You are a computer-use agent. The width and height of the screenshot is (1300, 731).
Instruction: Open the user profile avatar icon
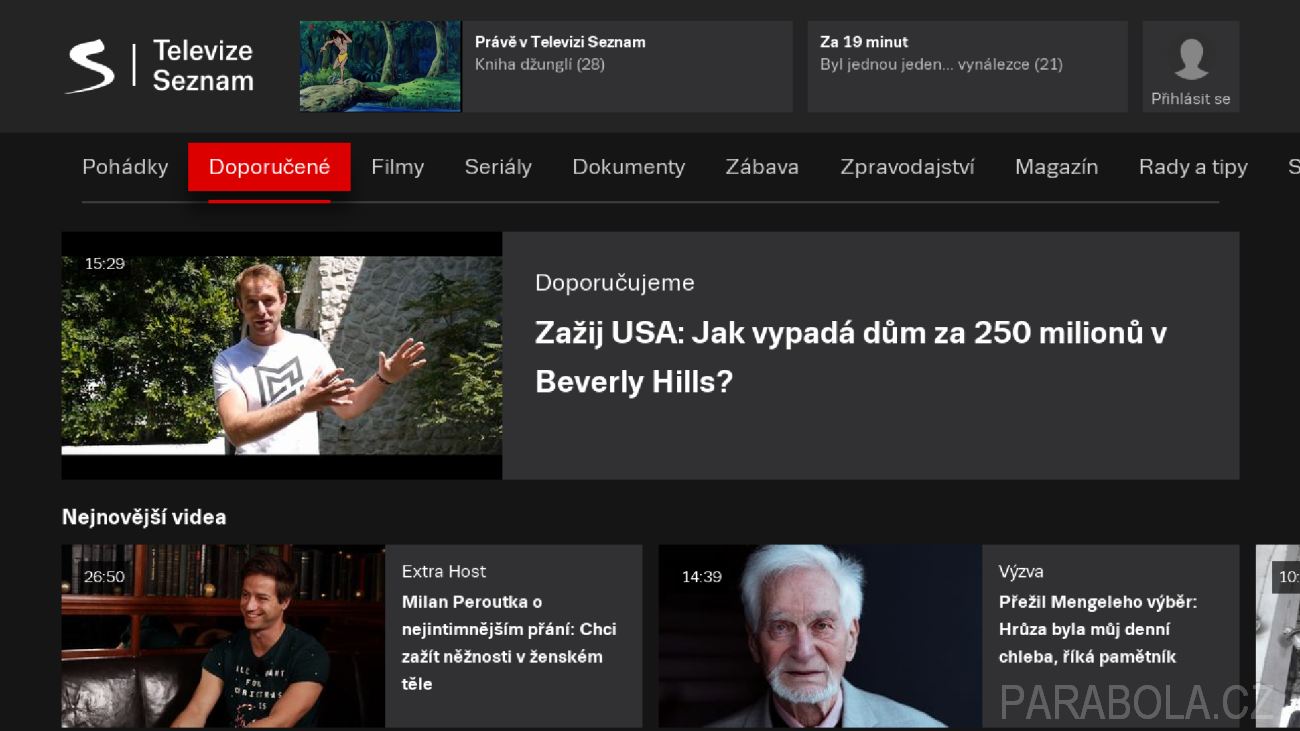[x=1191, y=60]
